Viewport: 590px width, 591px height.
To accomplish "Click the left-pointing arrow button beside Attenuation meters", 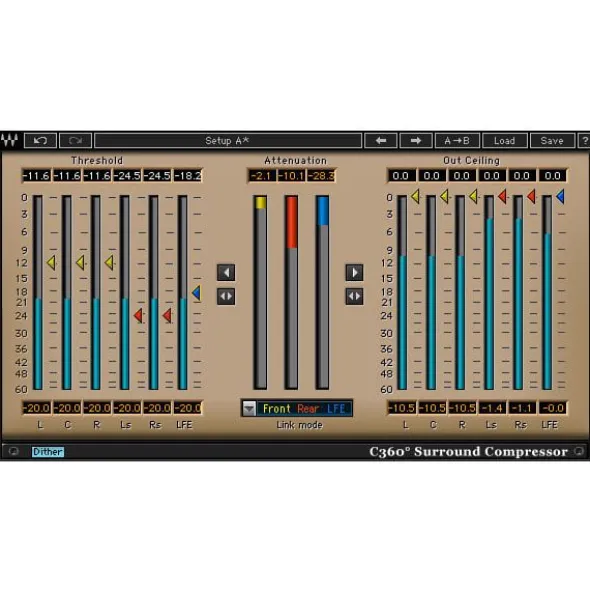I will (226, 272).
